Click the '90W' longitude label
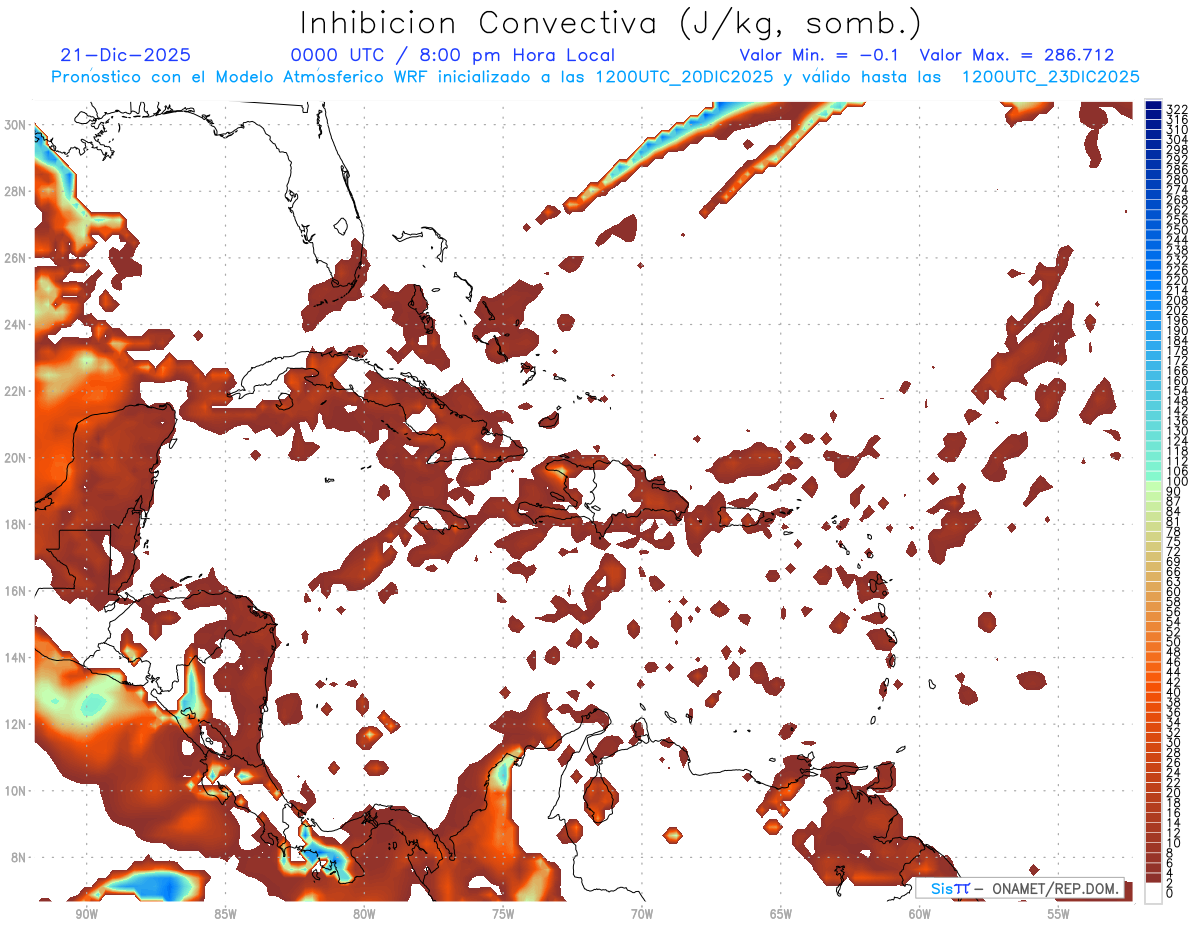Screen dimensions: 1200x927 [x=86, y=914]
